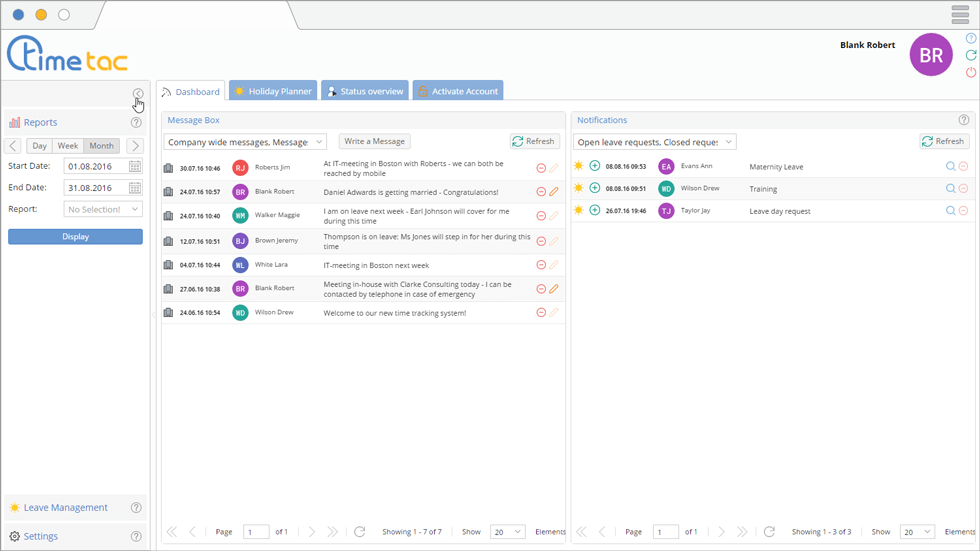Open the leave requests filter dropdown
This screenshot has height=551, width=980.
pyautogui.click(x=654, y=142)
